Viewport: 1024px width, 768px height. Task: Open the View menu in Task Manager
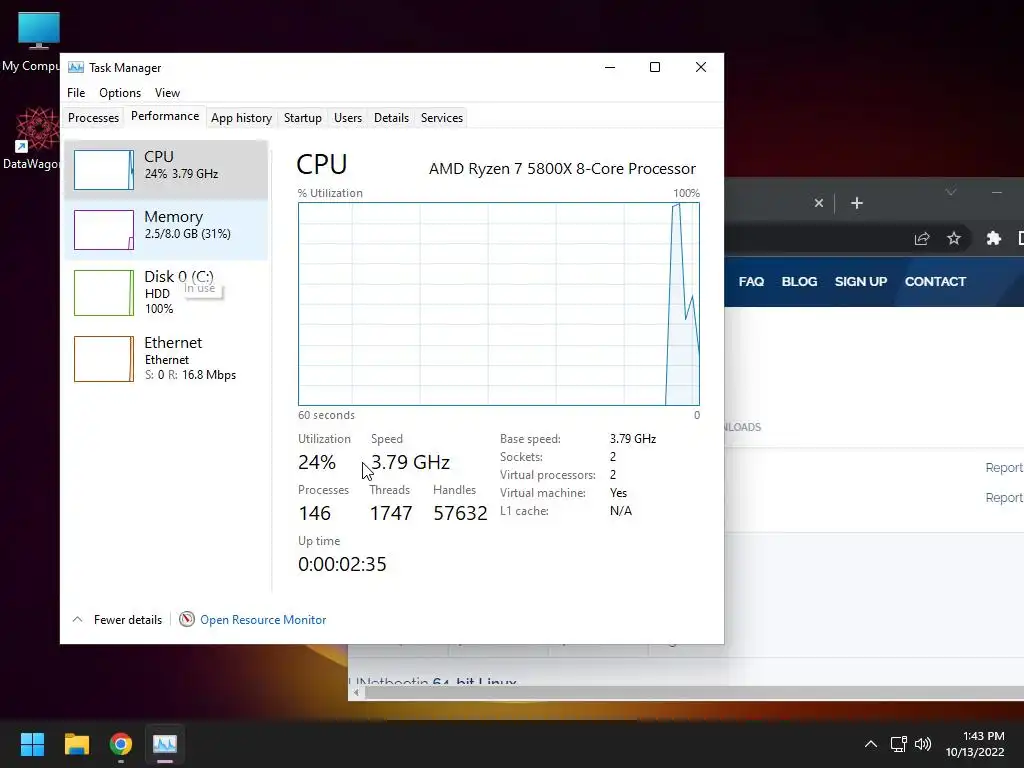167,93
